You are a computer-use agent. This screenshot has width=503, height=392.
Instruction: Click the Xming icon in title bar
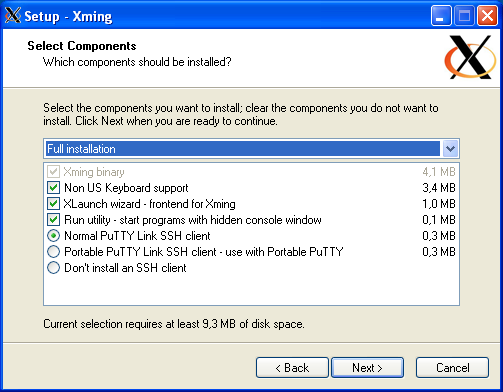point(13,15)
